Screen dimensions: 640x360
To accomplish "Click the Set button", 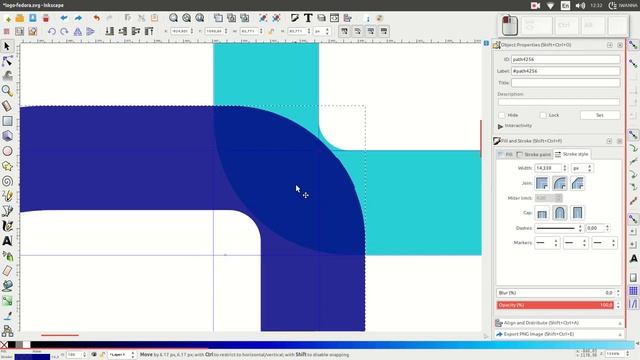I will click(600, 116).
